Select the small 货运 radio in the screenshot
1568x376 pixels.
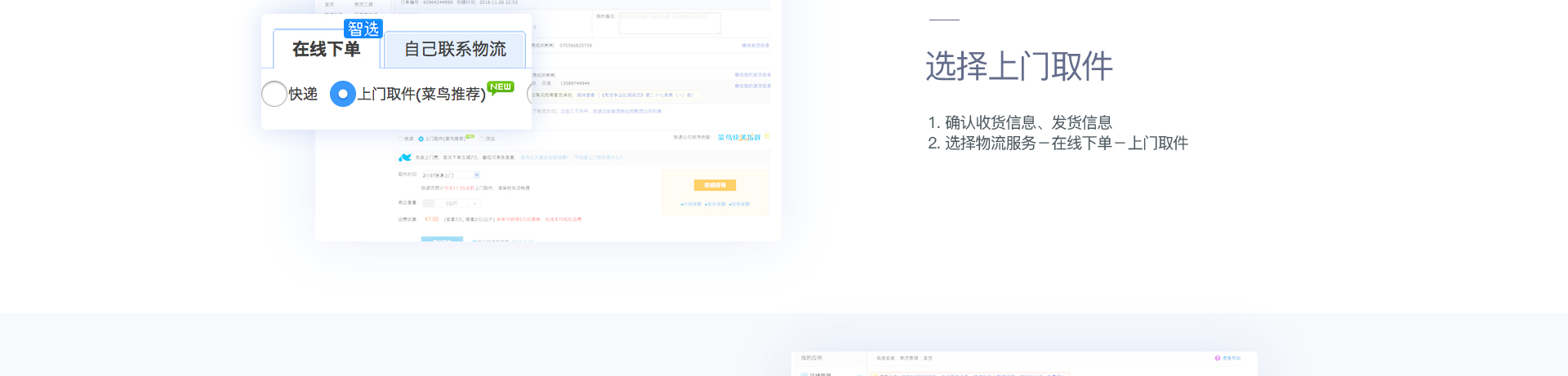[x=482, y=139]
